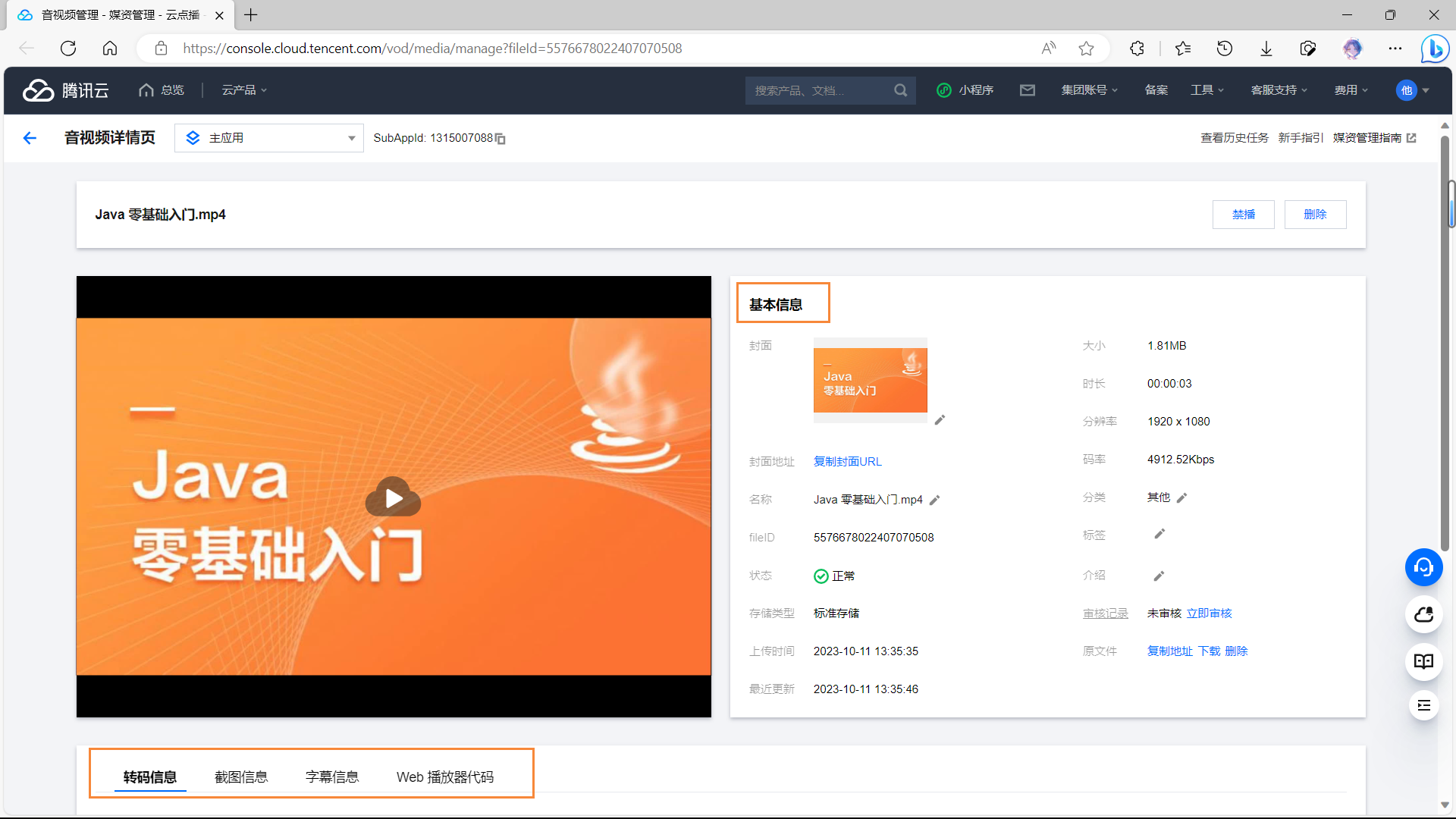The height and width of the screenshot is (819, 1456).
Task: Open the customer service headset floating button
Action: [1423, 567]
